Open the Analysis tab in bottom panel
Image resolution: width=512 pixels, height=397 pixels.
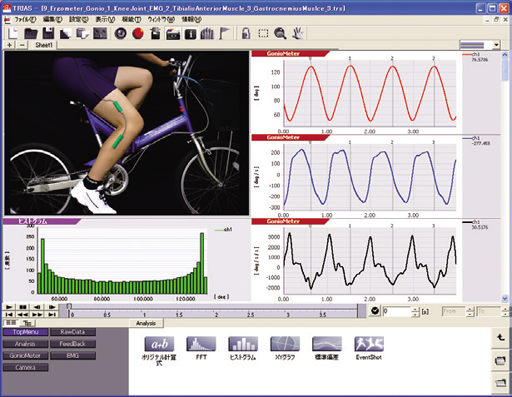click(x=146, y=323)
